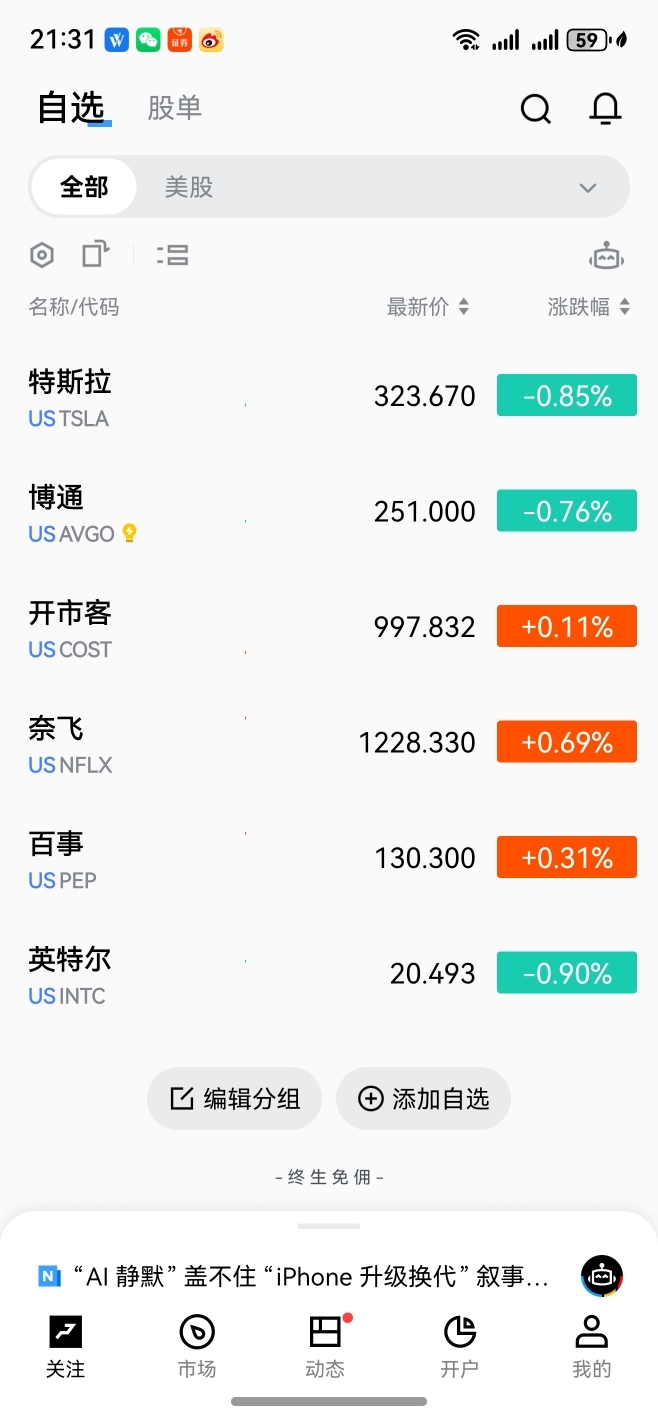This screenshot has height=1416, width=658.
Task: Open the search magnifier icon
Action: tap(536, 108)
